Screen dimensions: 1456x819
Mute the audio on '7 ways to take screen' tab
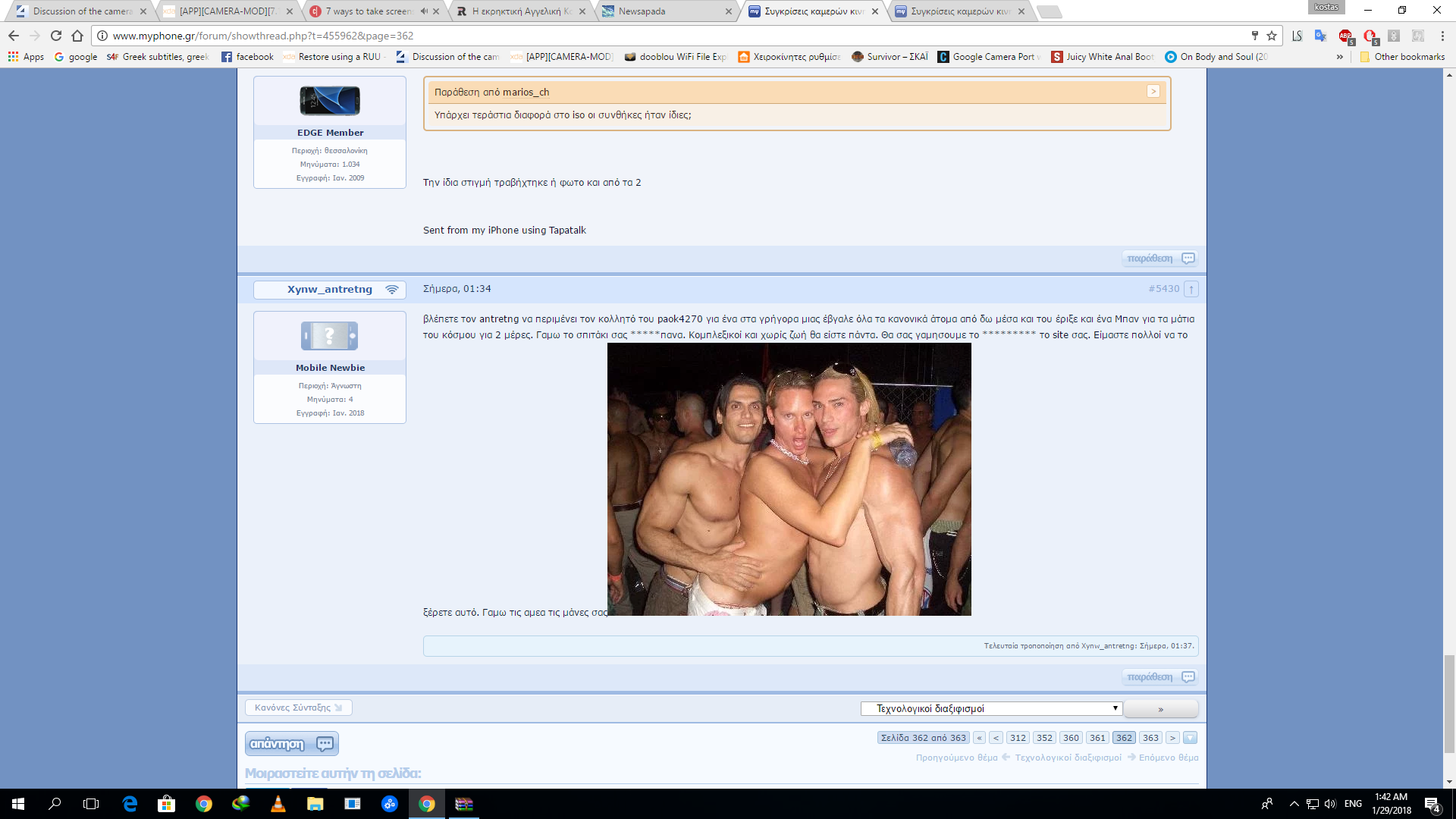424,11
